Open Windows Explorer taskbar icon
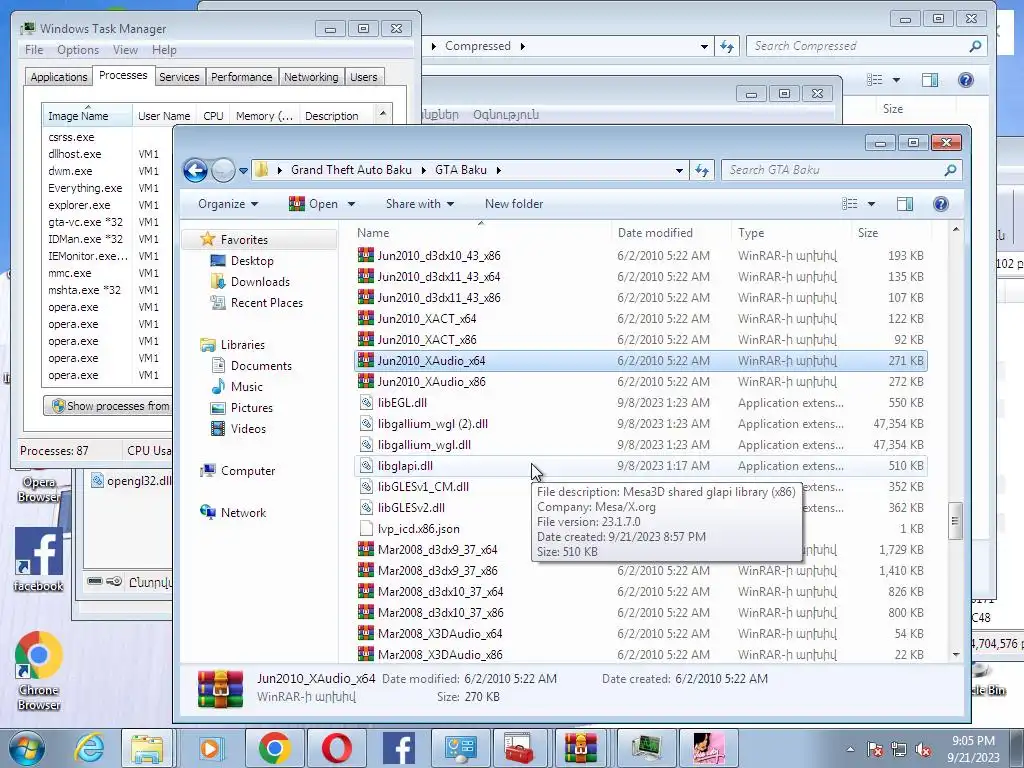Screen dimensions: 1024x768 click(148, 748)
